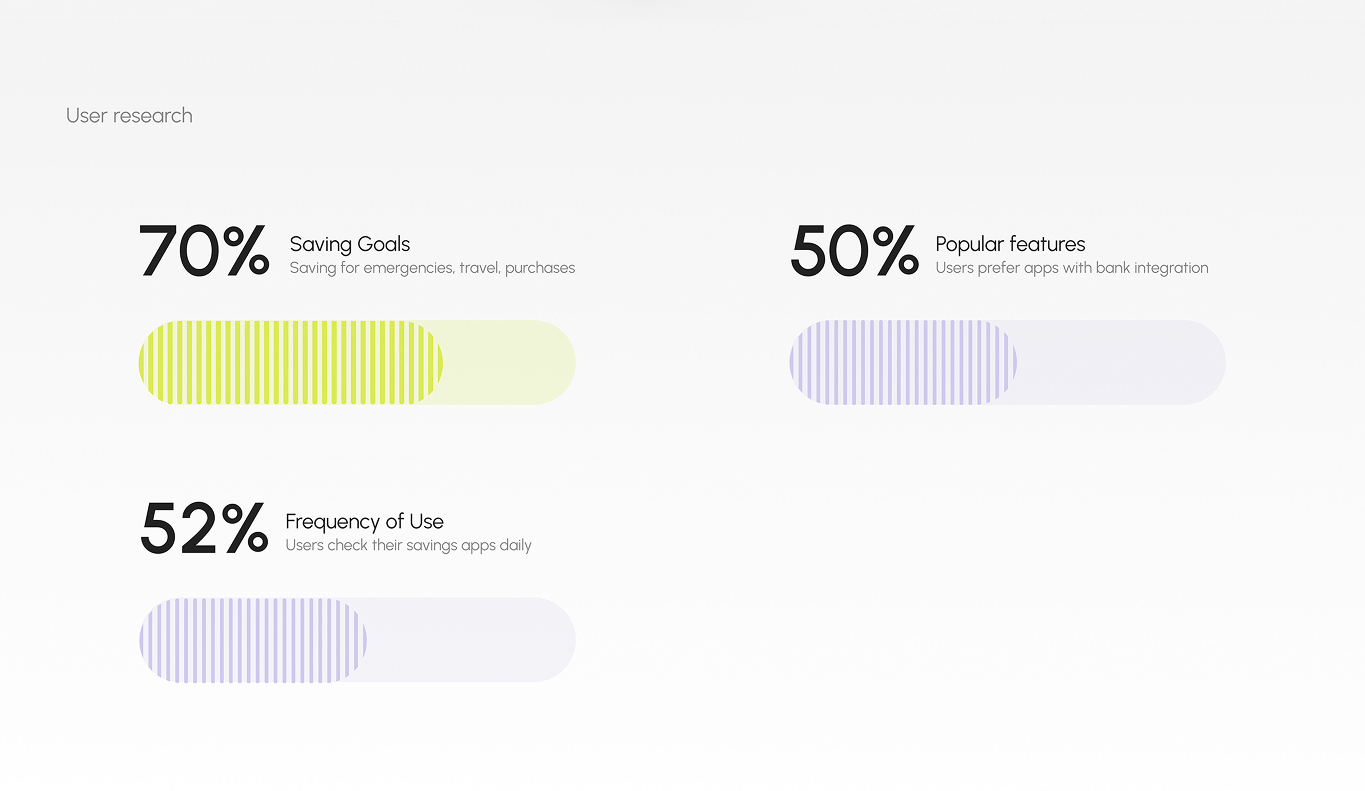Click the large 52% figure

click(204, 528)
